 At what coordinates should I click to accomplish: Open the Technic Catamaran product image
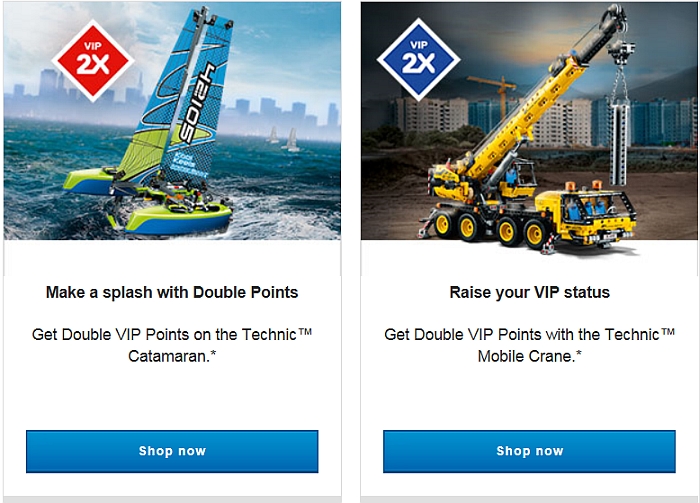172,121
